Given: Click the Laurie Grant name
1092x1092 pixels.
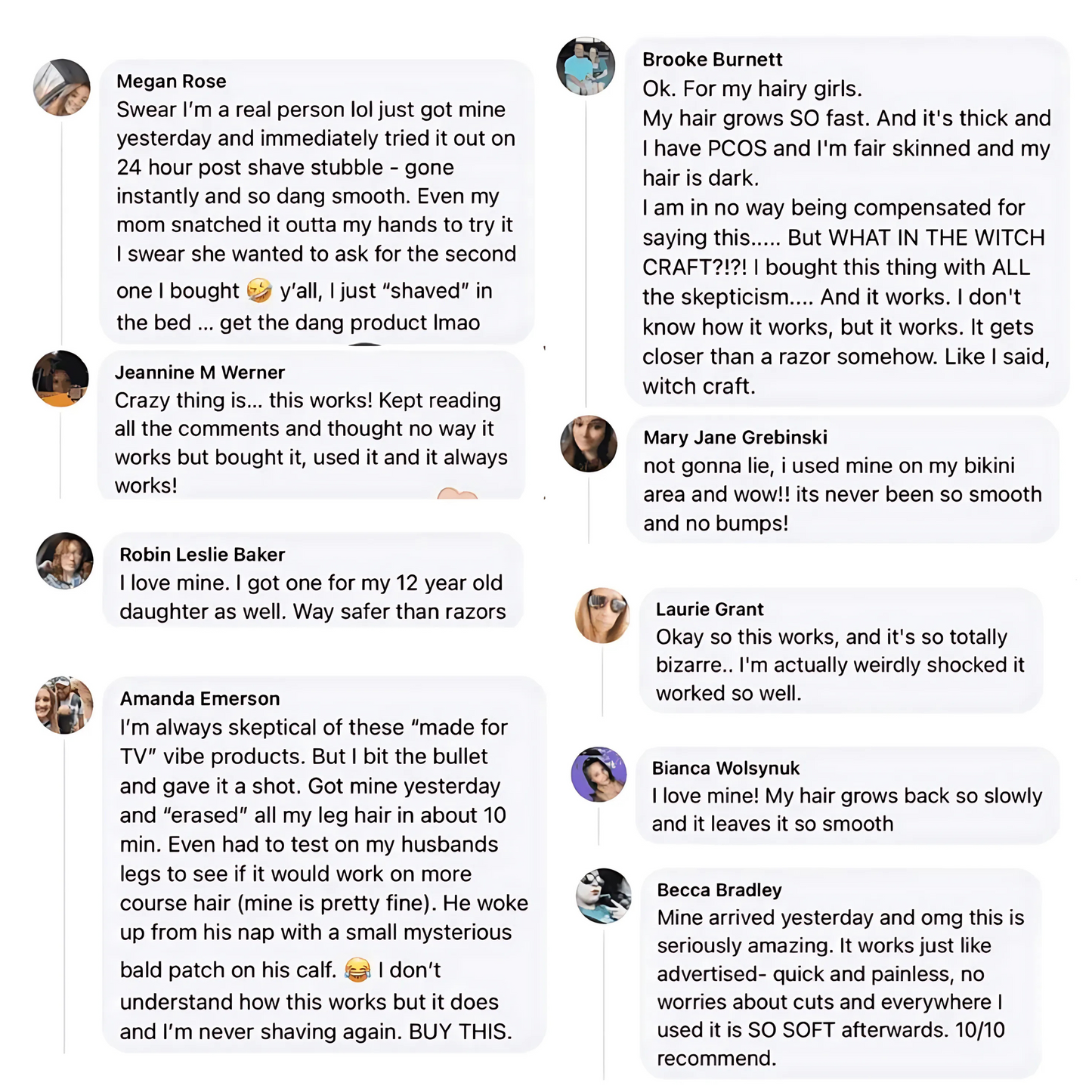Looking at the screenshot, I should pos(710,609).
